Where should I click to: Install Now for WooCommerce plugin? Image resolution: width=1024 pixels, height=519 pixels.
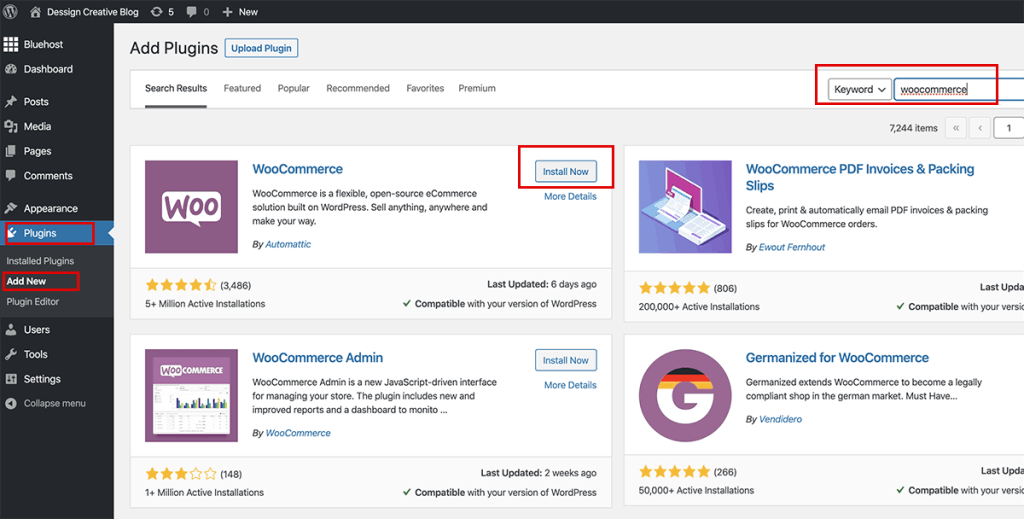(x=566, y=172)
